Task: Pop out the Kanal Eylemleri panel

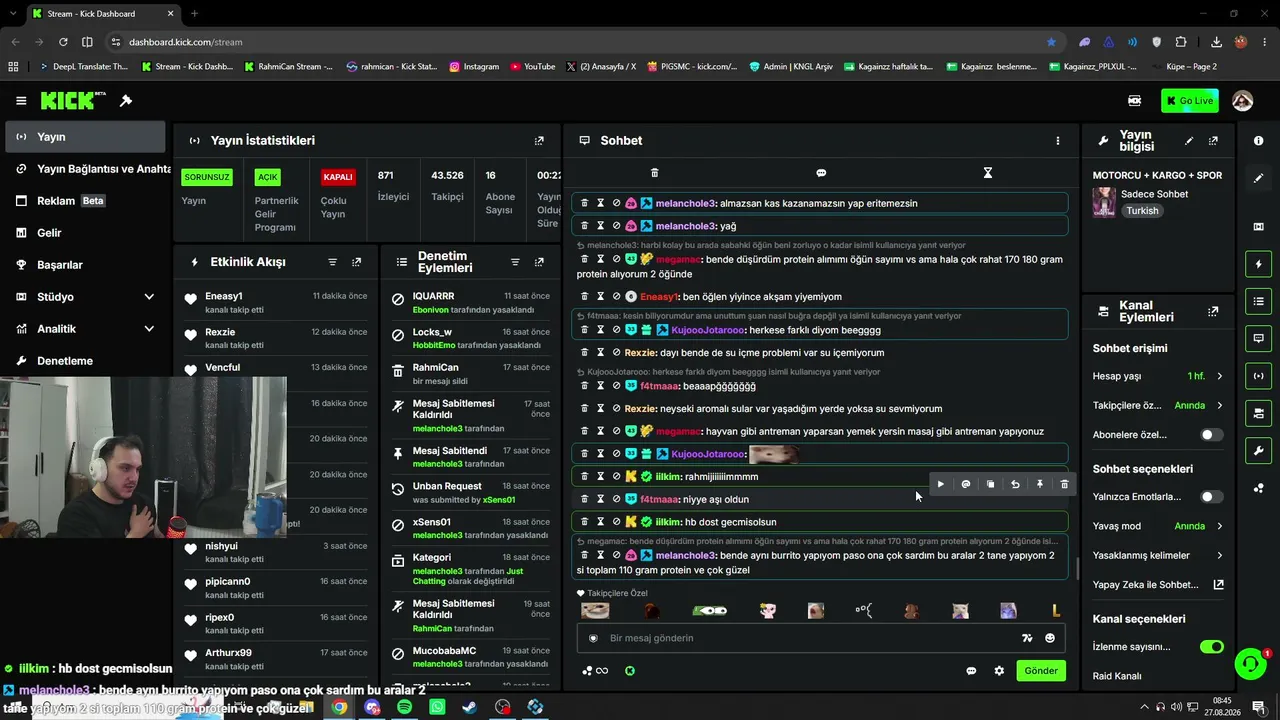Action: [1213, 312]
